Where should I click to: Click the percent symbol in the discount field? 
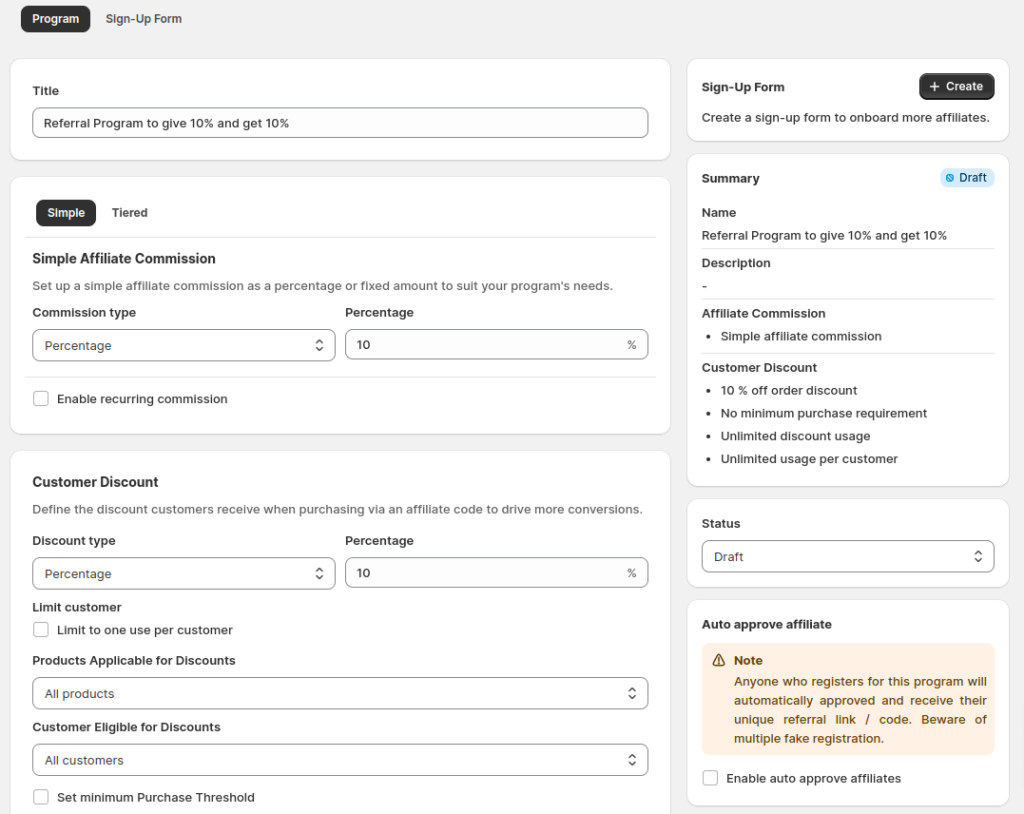point(631,573)
